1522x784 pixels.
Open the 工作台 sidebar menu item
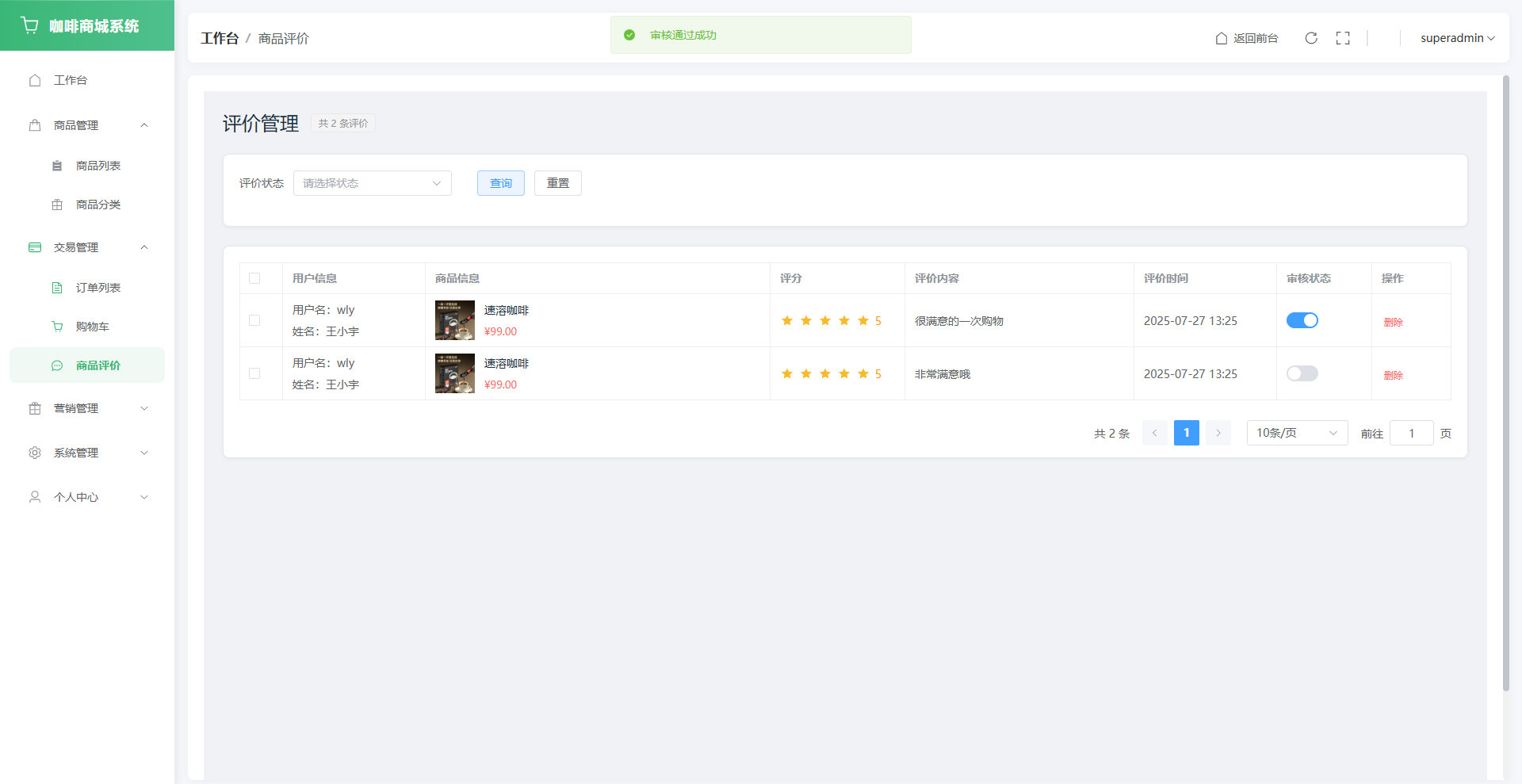(71, 80)
